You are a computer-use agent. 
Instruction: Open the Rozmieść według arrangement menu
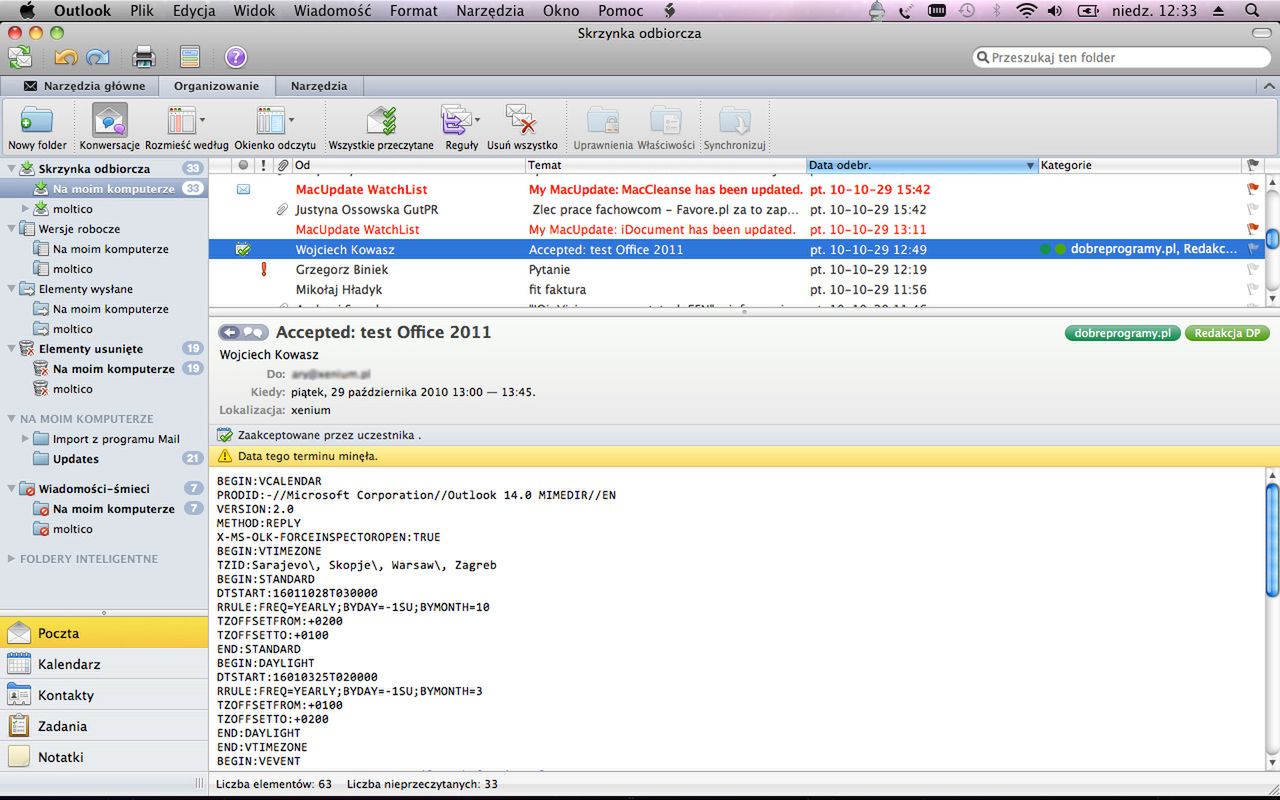[x=186, y=127]
